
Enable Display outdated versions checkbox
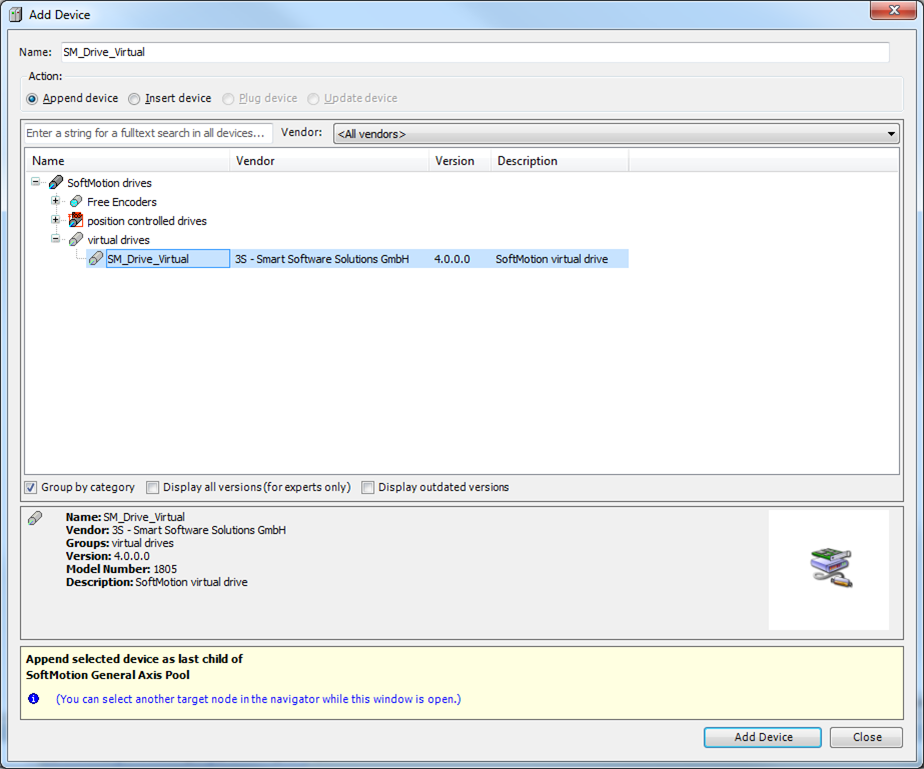tap(368, 487)
